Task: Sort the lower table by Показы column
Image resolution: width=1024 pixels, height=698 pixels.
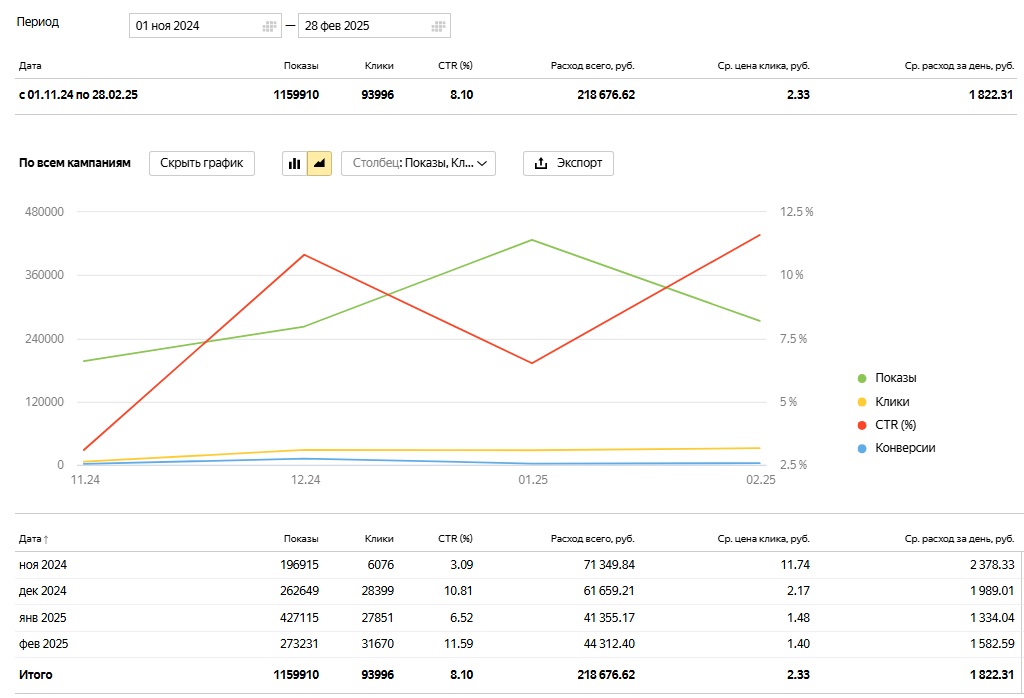Action: 302,539
